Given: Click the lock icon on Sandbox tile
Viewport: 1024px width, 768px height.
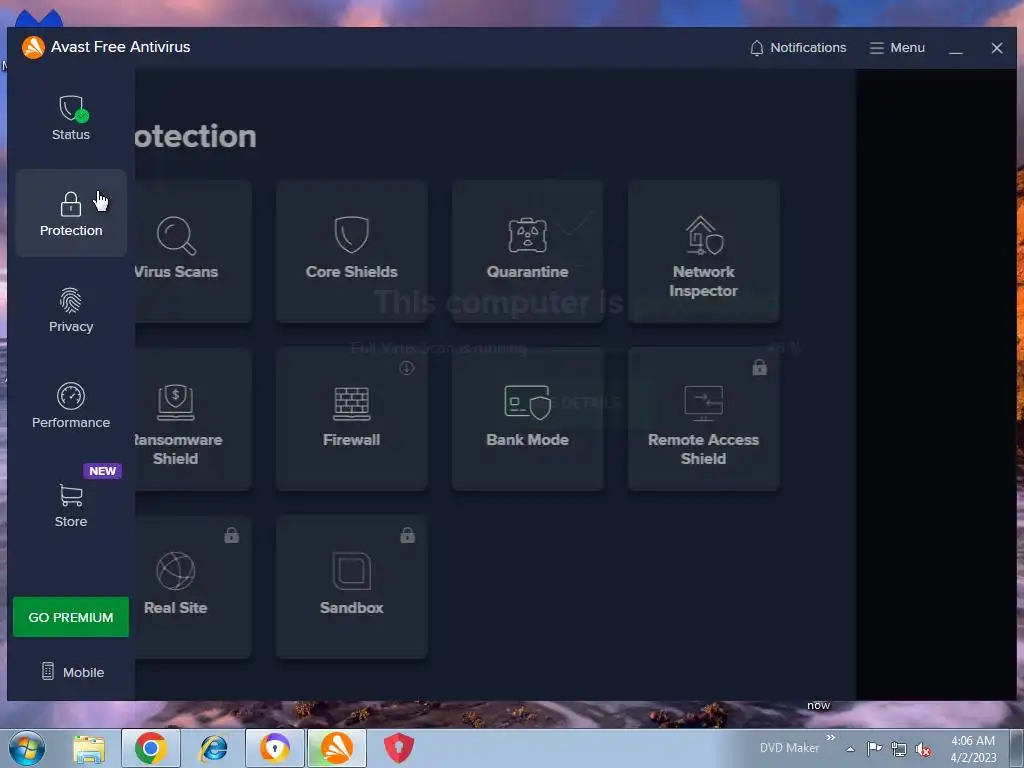Looking at the screenshot, I should click(x=408, y=535).
